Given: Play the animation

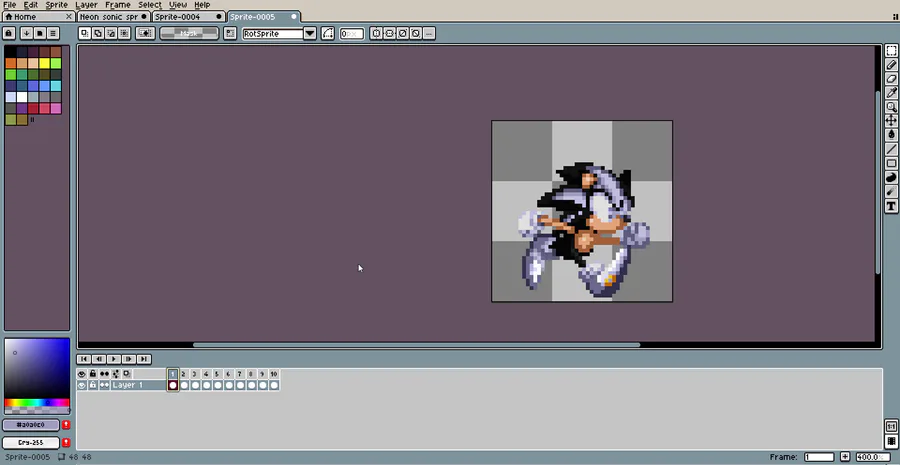Looking at the screenshot, I should coord(114,359).
